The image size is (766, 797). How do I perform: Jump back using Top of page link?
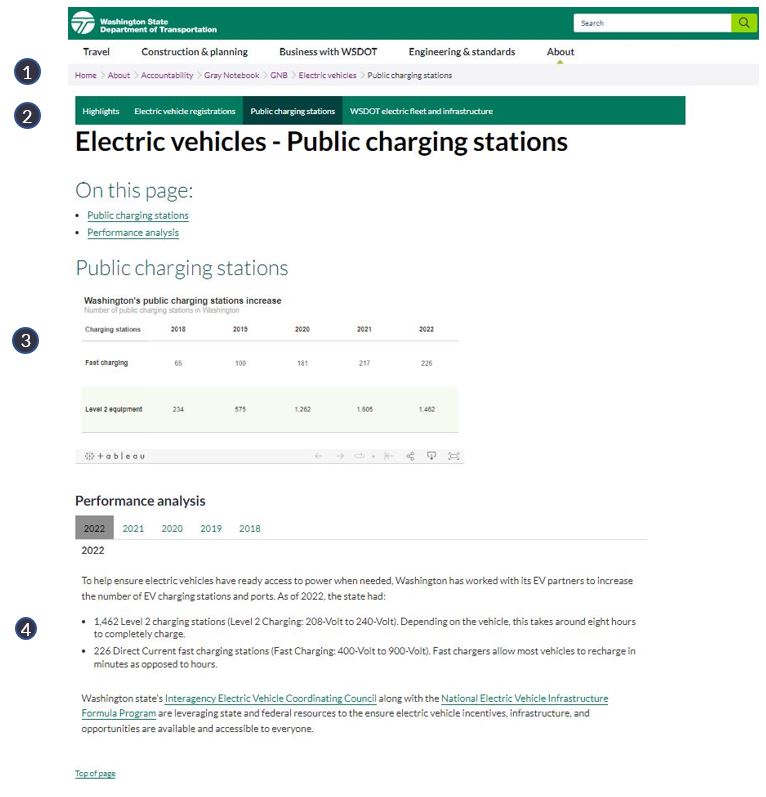tap(95, 774)
